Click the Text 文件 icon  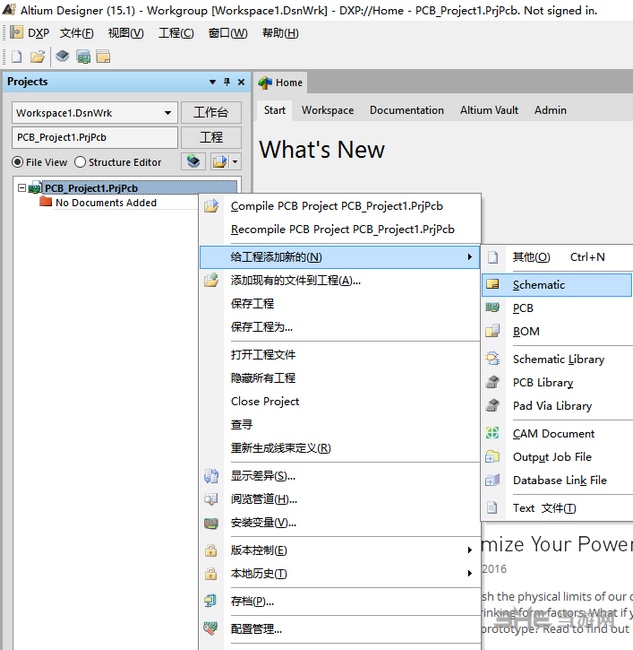pyautogui.click(x=492, y=508)
